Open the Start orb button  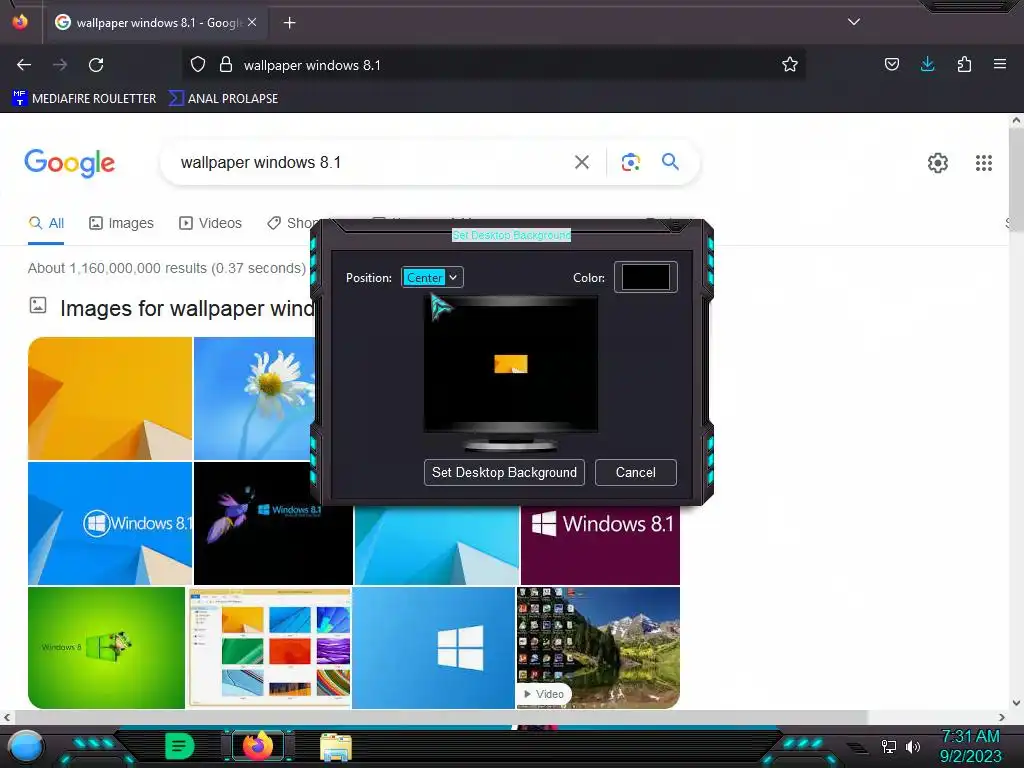point(25,746)
